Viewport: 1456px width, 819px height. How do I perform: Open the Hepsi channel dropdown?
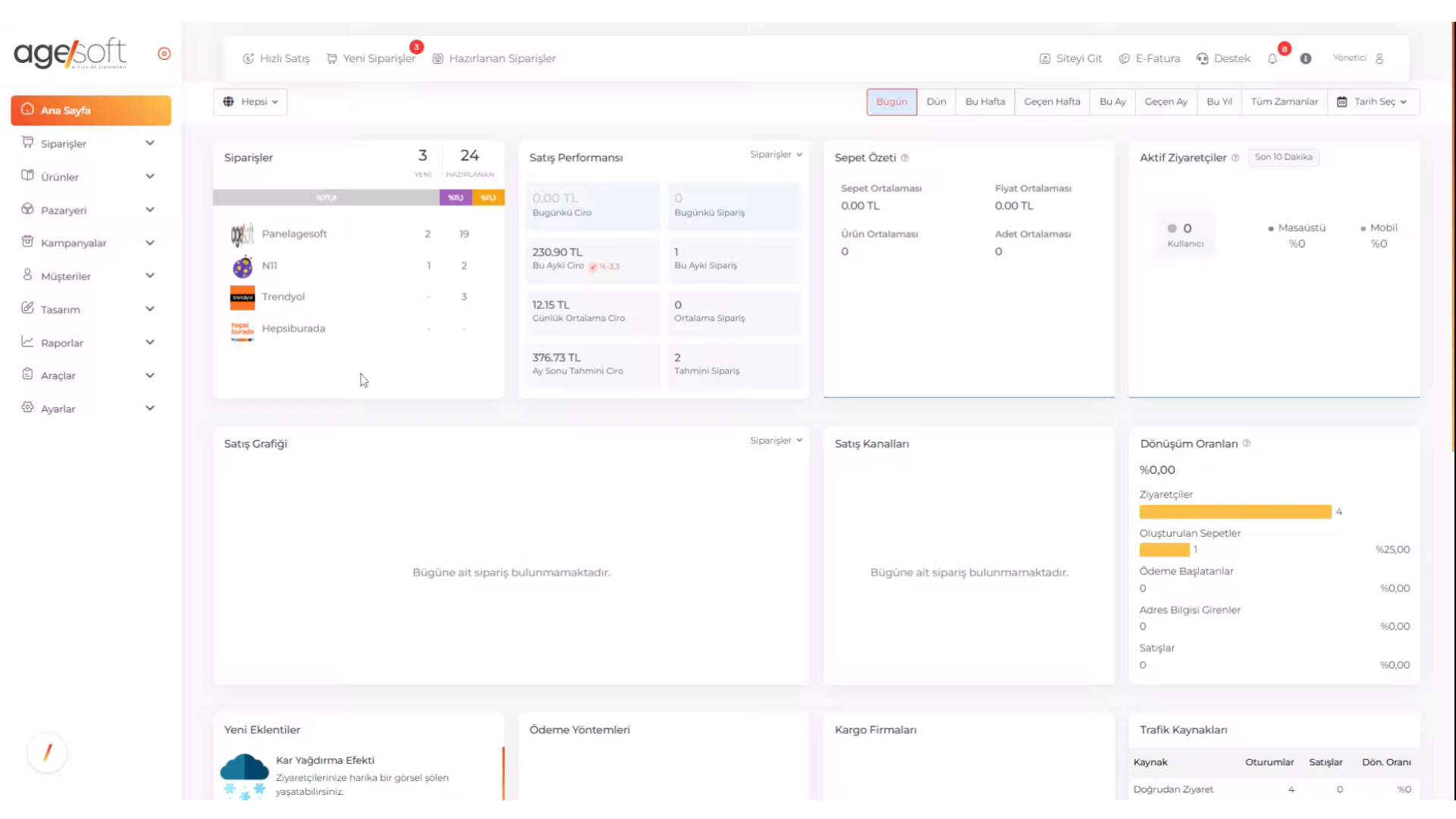pos(250,102)
